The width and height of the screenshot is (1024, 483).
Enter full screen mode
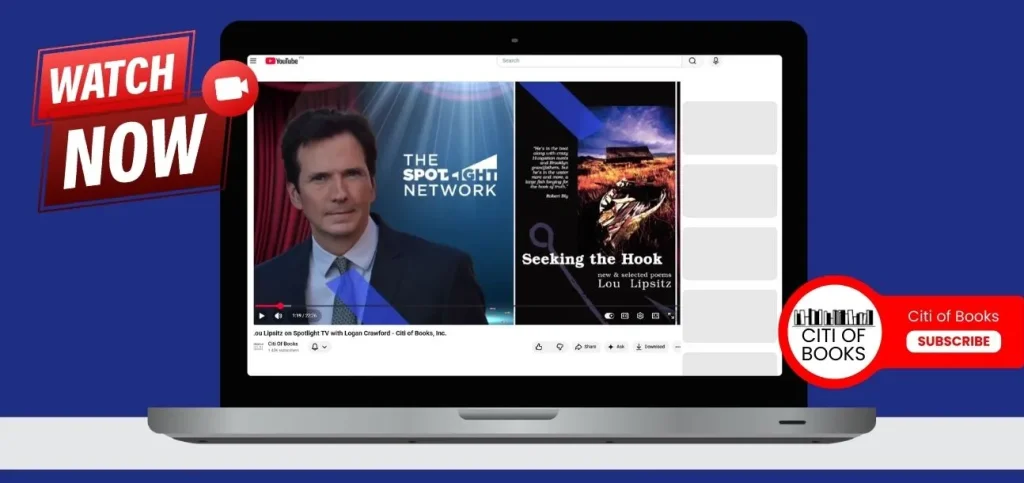point(670,316)
